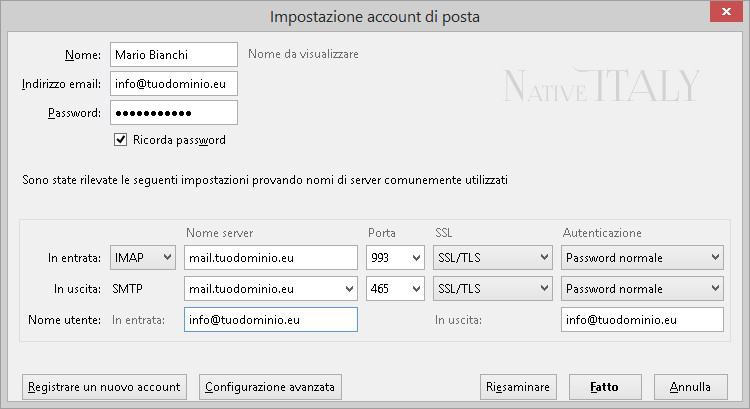This screenshot has width=750, height=409.
Task: Open outgoing Password normale authentication dropdown
Action: click(642, 288)
